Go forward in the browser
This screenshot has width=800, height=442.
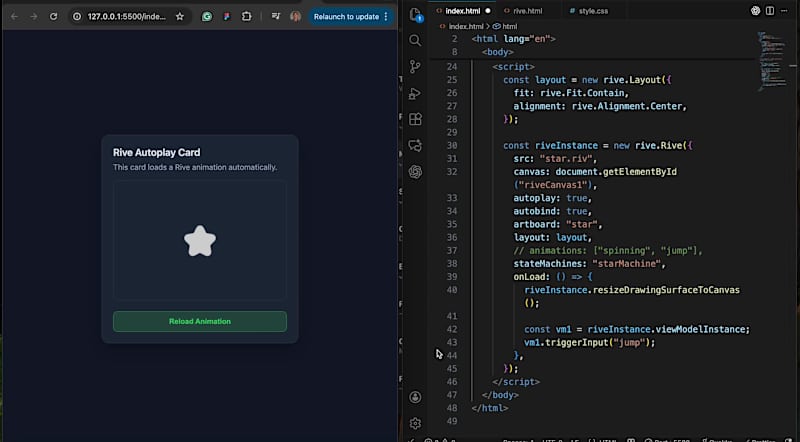pos(34,17)
